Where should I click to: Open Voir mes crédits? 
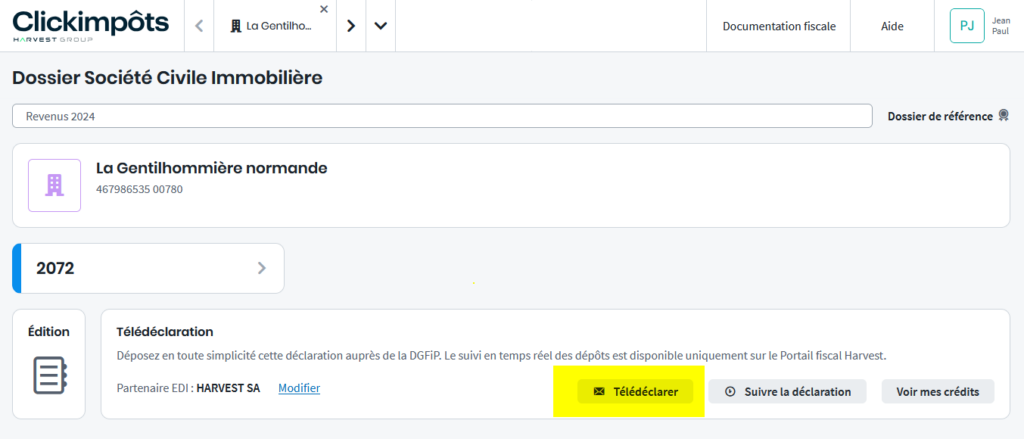pyautogui.click(x=937, y=391)
